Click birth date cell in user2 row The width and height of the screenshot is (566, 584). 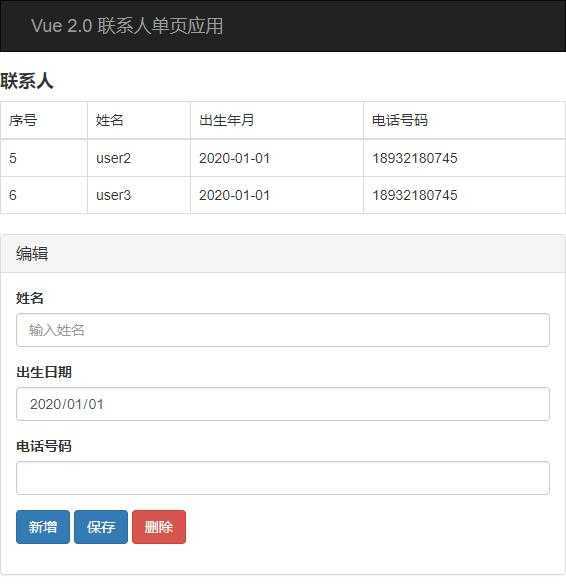[x=277, y=158]
